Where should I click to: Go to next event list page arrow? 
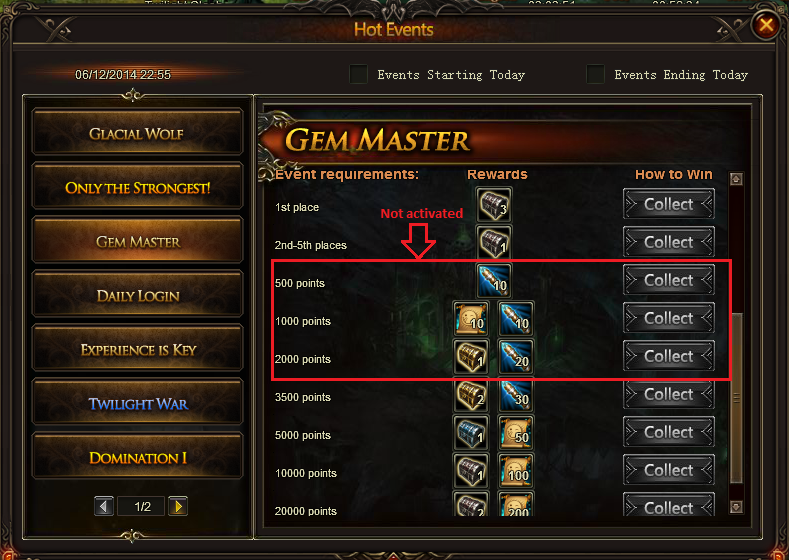178,506
